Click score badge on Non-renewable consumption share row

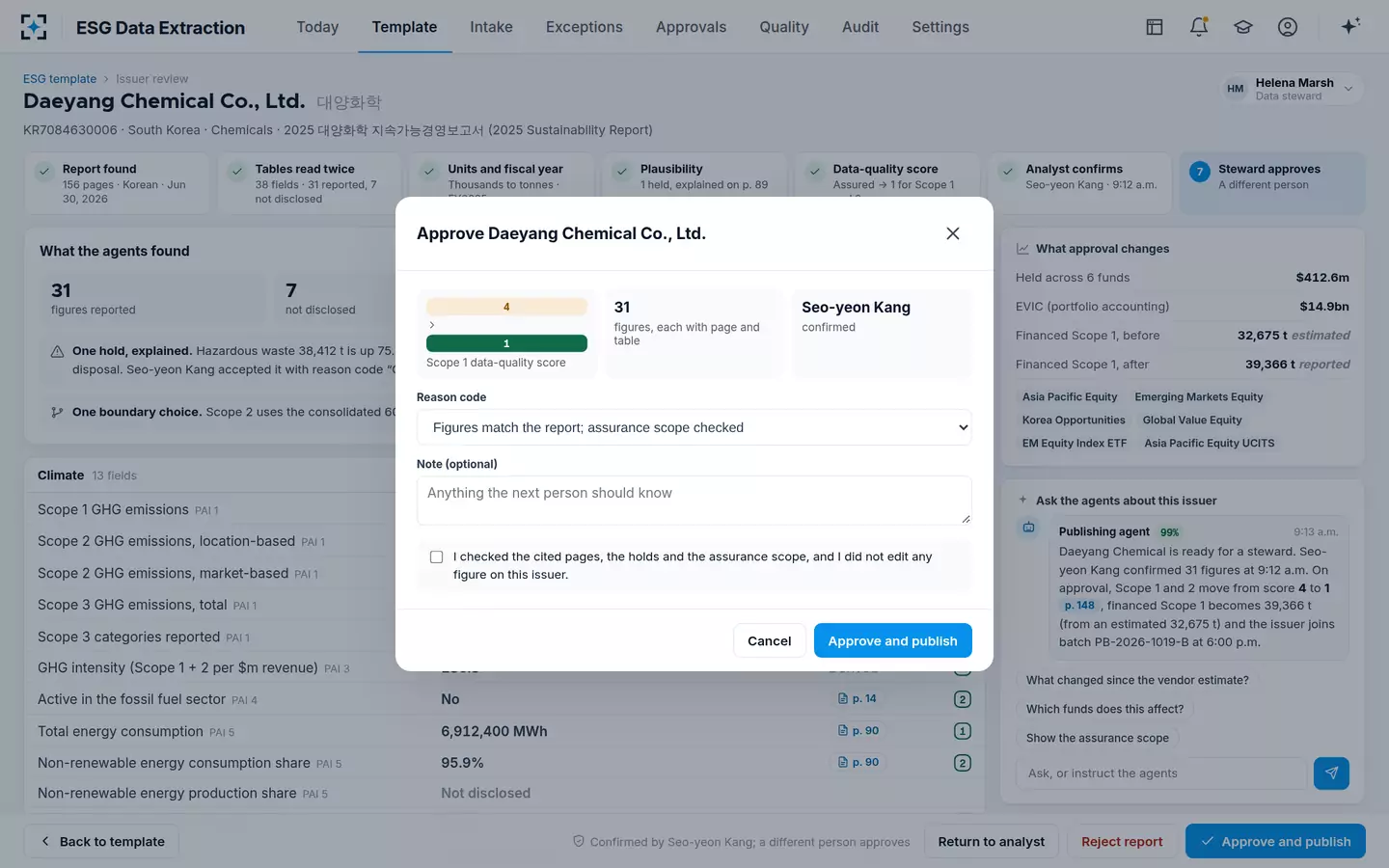(962, 763)
